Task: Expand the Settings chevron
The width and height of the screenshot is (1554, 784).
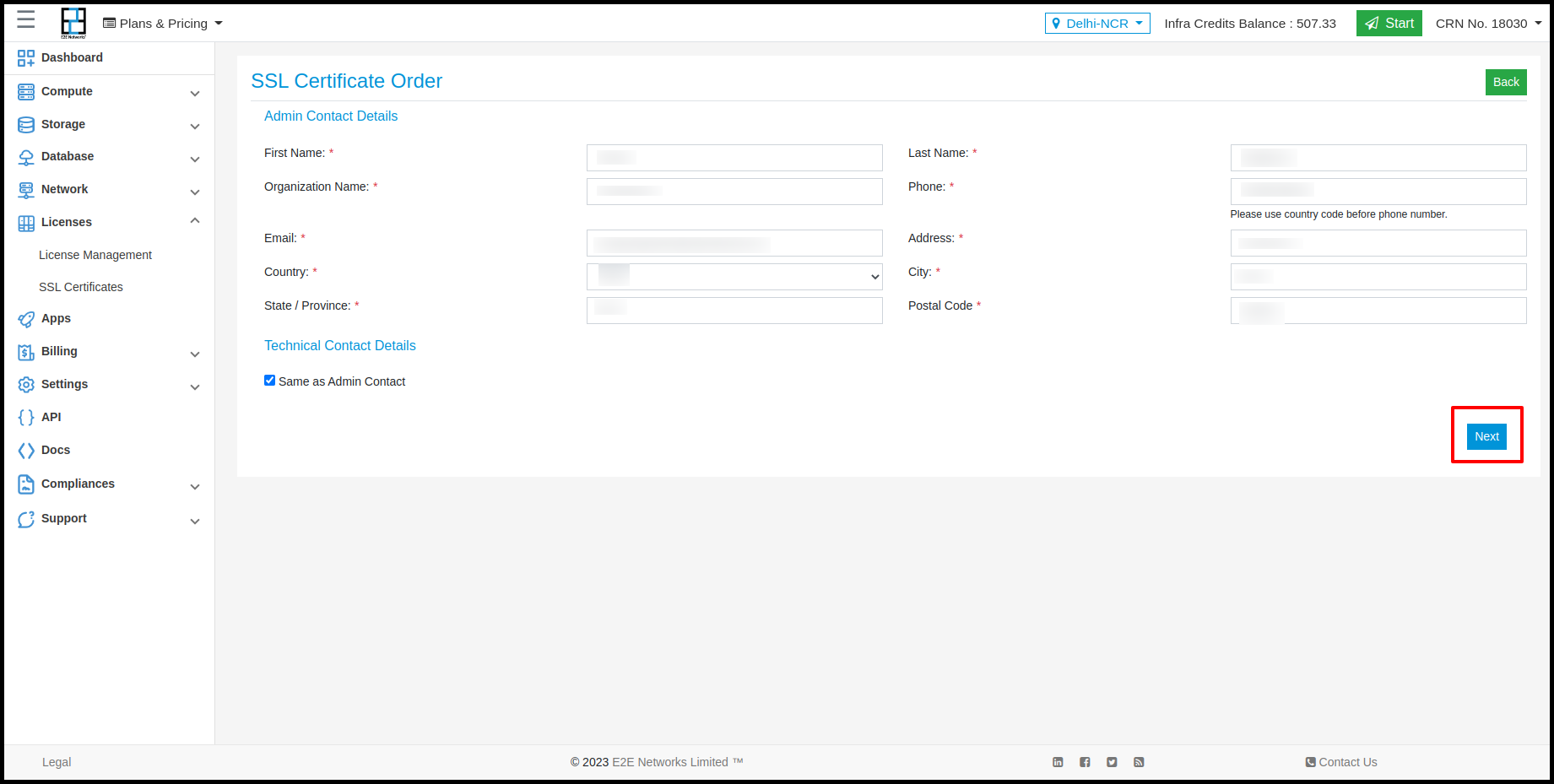Action: pyautogui.click(x=195, y=387)
